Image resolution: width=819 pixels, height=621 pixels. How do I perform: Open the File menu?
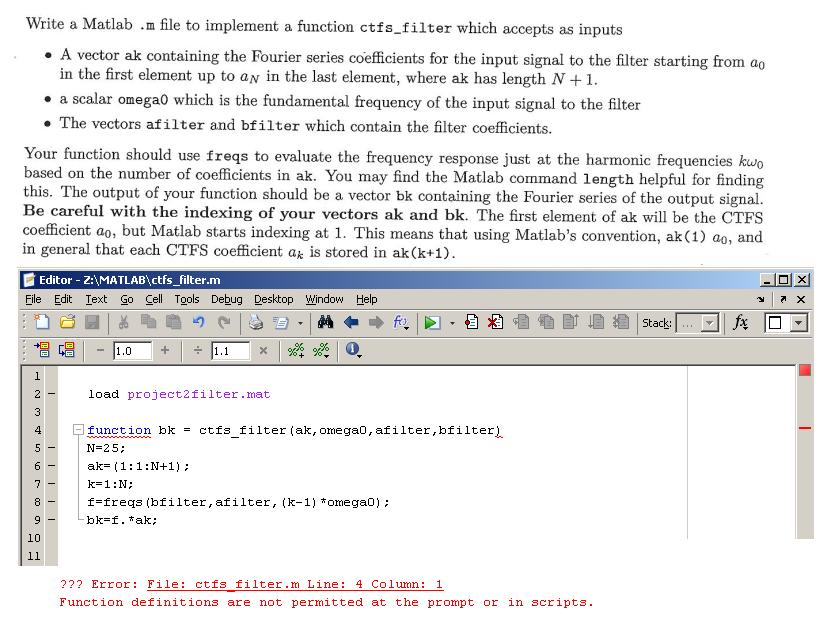(x=33, y=299)
